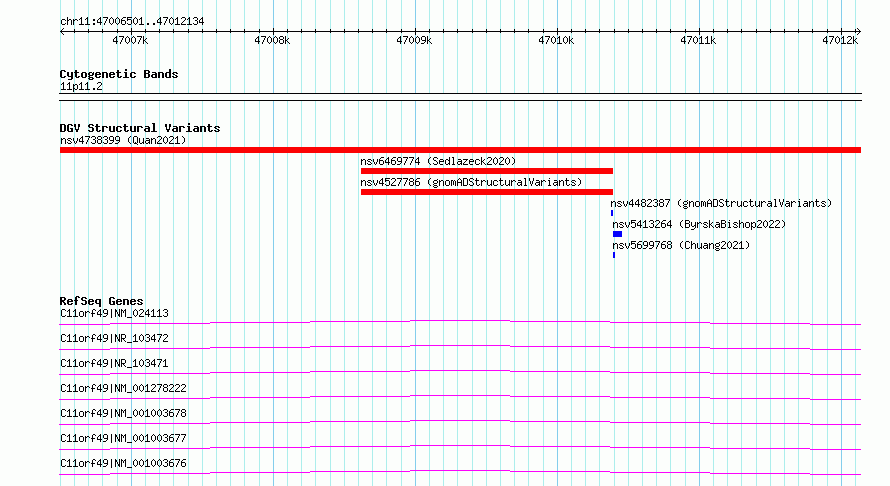Open the DGV Structural Variants track title
Viewport: 890px width, 486px height.
[x=140, y=128]
